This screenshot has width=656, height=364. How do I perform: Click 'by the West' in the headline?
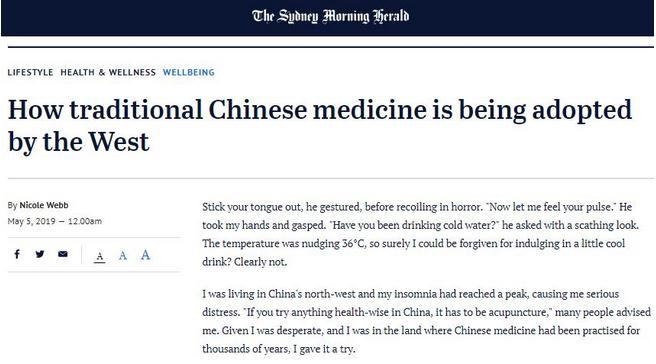78,142
